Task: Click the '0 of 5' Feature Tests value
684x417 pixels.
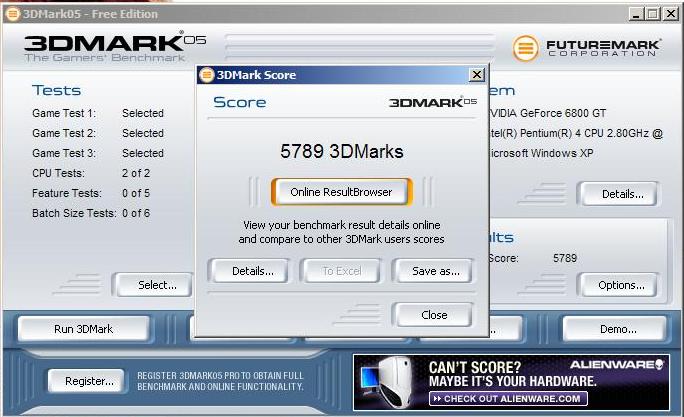Action: [136, 193]
